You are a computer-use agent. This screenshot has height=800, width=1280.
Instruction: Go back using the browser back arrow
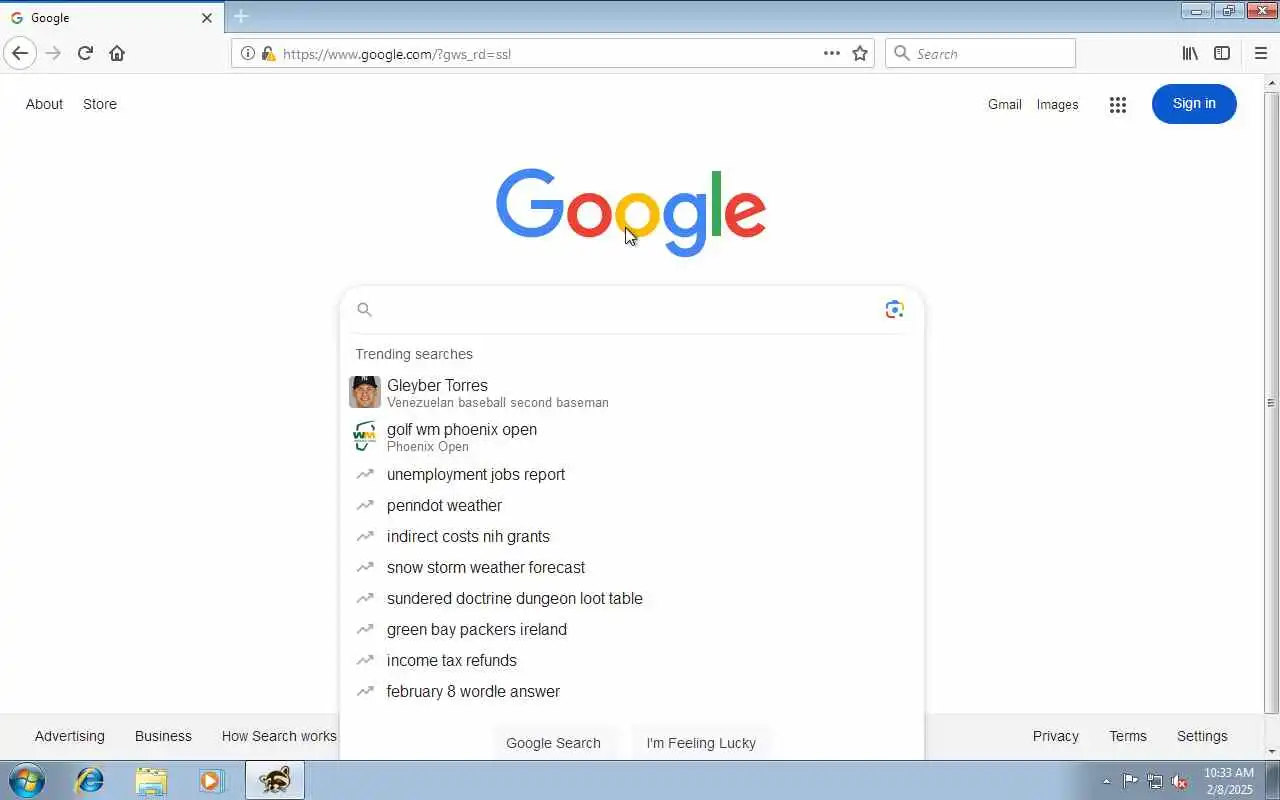[x=20, y=53]
